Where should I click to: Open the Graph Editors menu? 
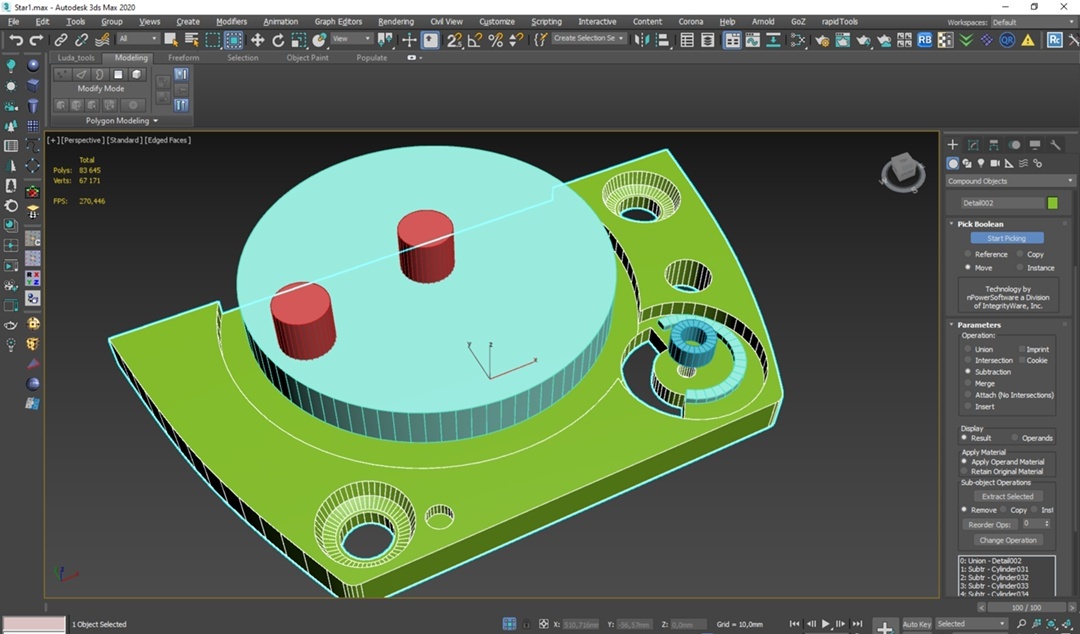[338, 22]
